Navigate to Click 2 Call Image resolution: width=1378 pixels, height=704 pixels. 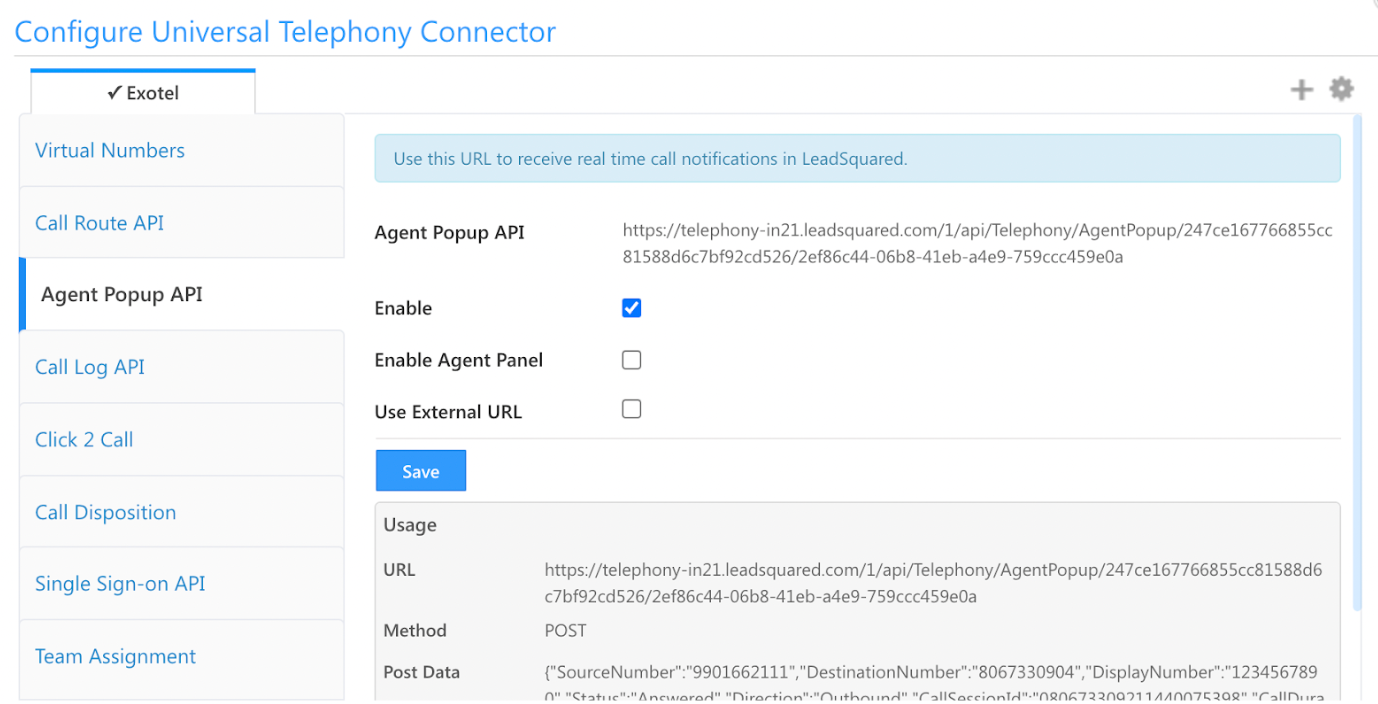(181, 439)
